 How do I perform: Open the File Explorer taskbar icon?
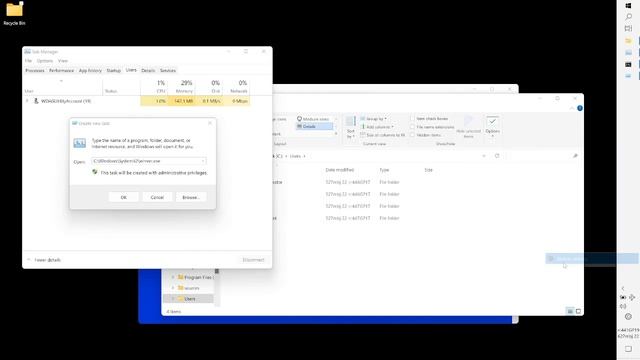pyautogui.click(x=628, y=41)
